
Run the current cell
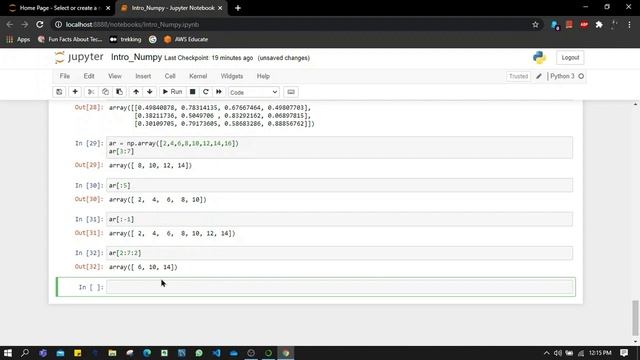coord(172,92)
